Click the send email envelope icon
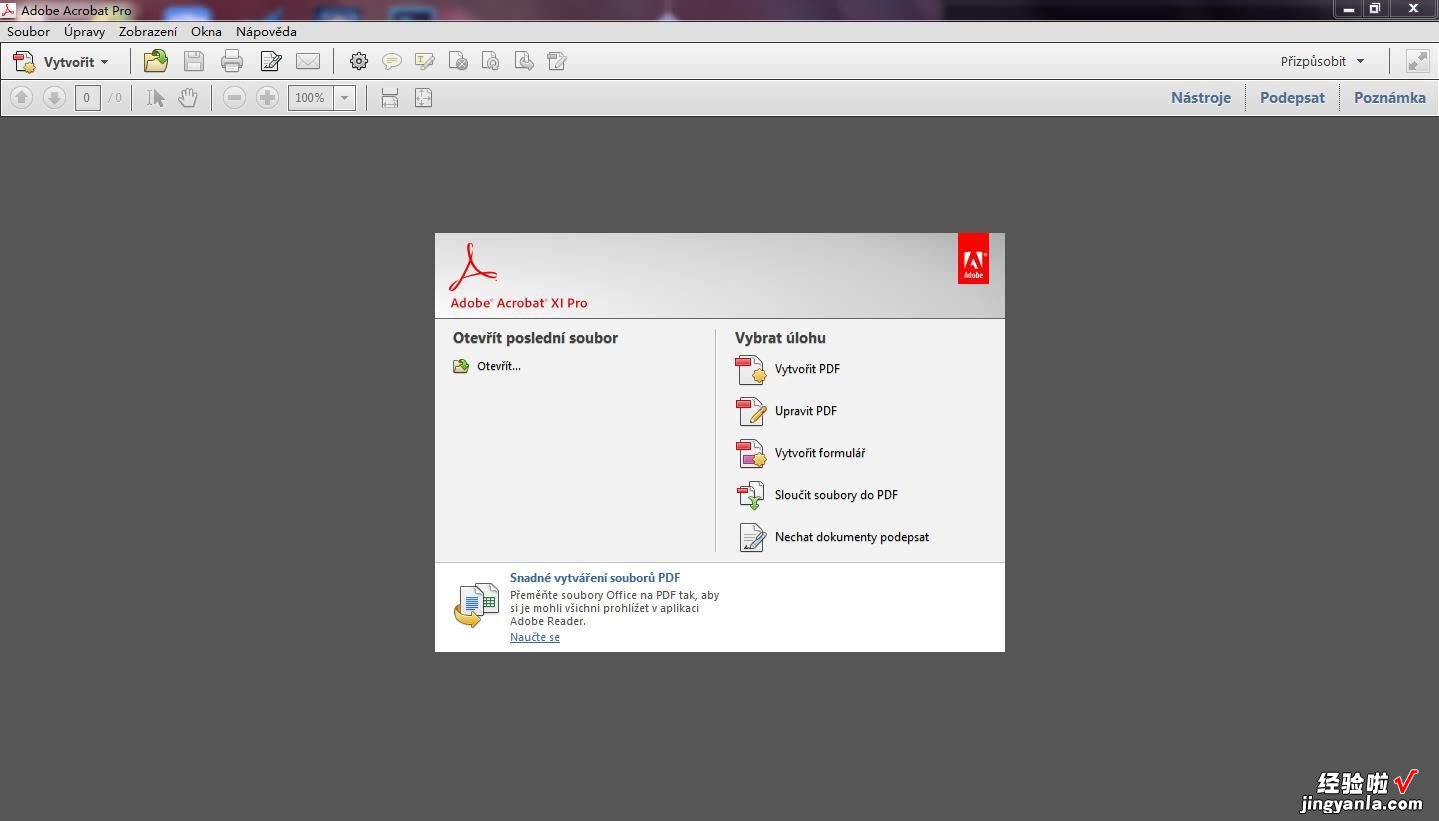This screenshot has width=1439, height=821. pos(308,61)
